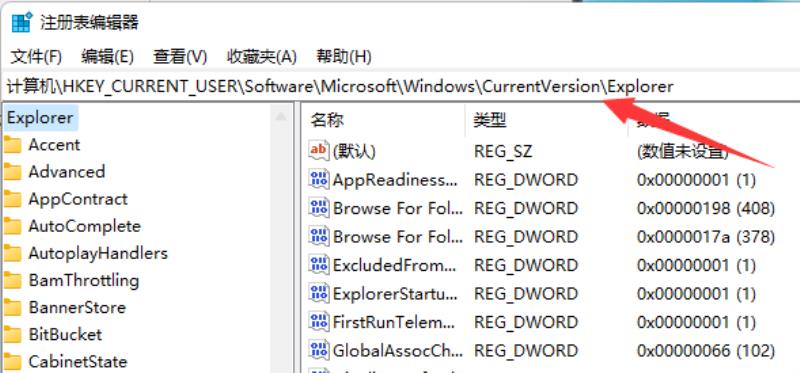Open the 收藏夹(A) menu

click(262, 57)
